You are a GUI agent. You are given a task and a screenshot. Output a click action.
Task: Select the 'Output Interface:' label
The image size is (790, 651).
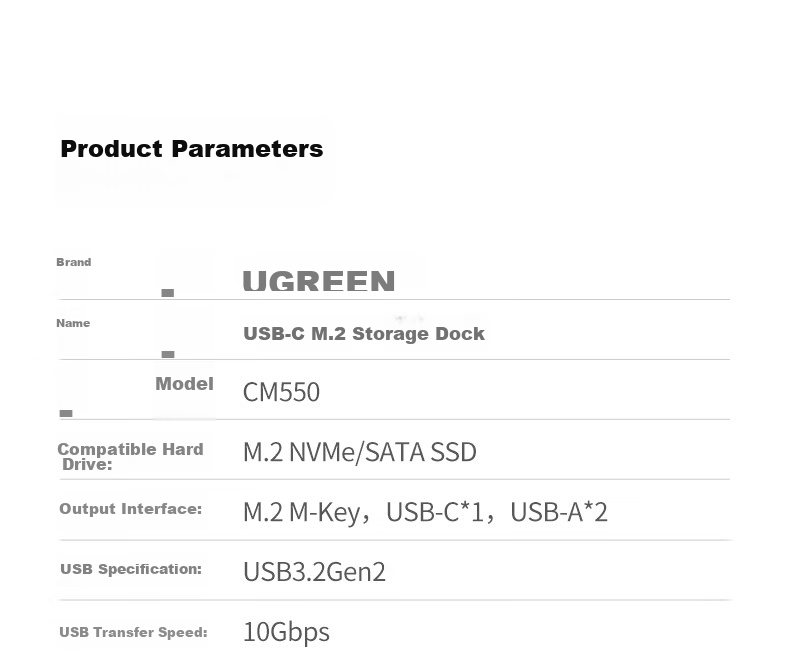tap(130, 509)
